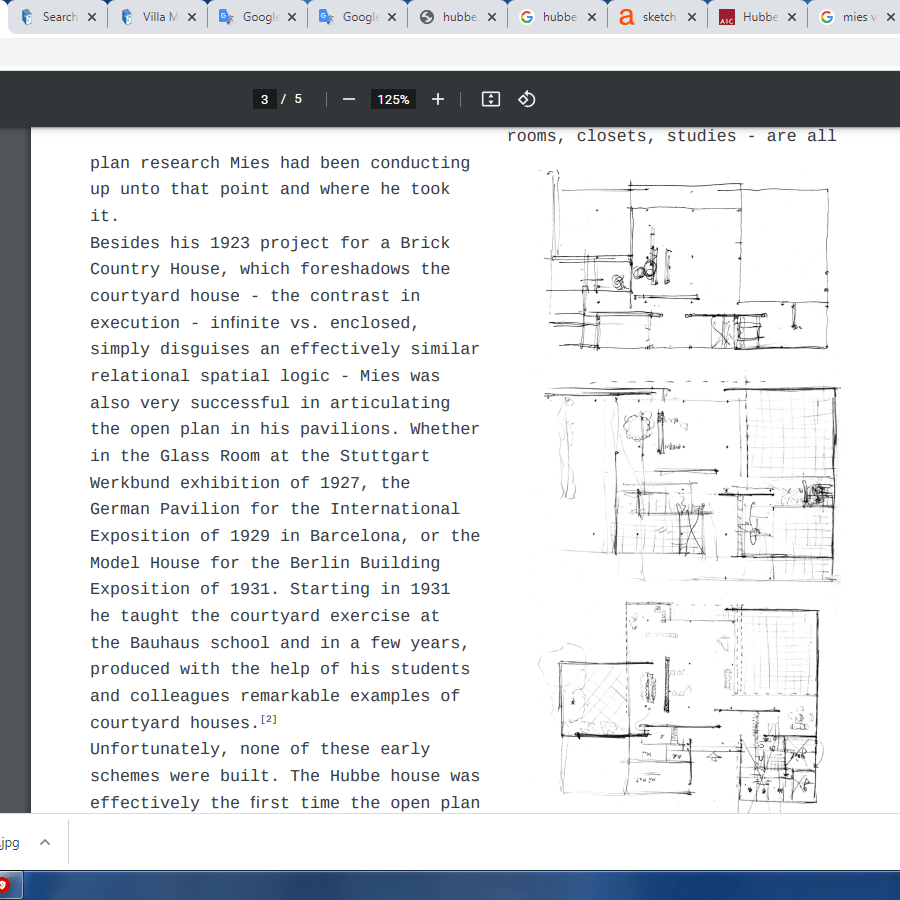Click the text 'Unfortunately, none of these early'
Screen dimensions: 900x900
click(260, 749)
